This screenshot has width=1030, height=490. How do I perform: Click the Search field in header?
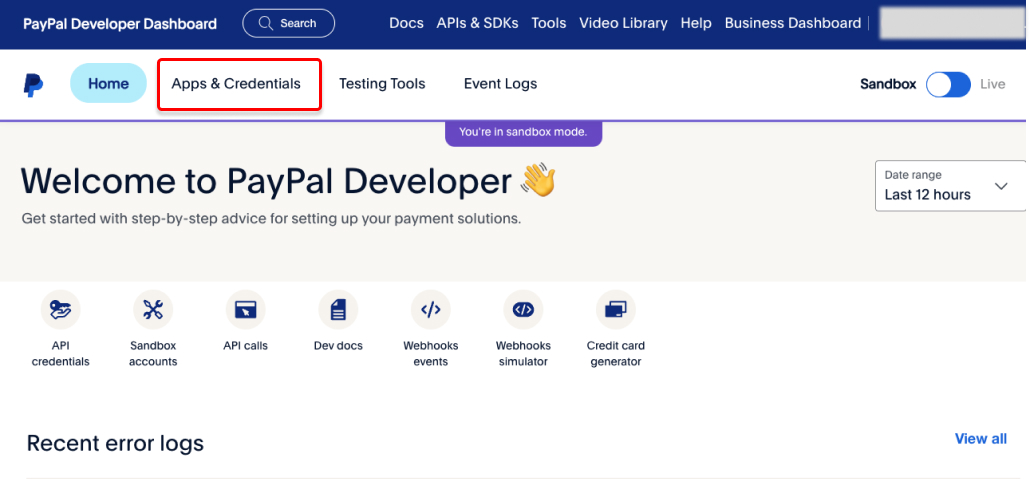tap(288, 23)
